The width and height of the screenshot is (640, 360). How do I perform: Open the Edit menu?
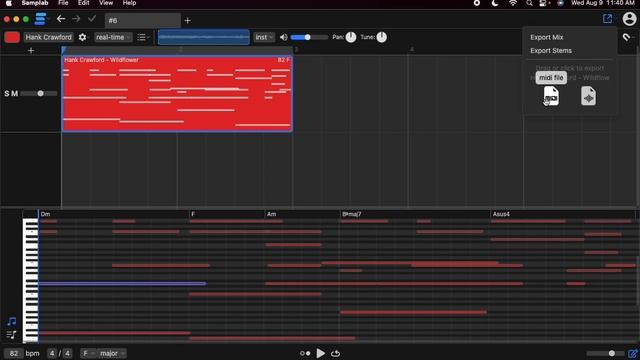click(x=84, y=3)
